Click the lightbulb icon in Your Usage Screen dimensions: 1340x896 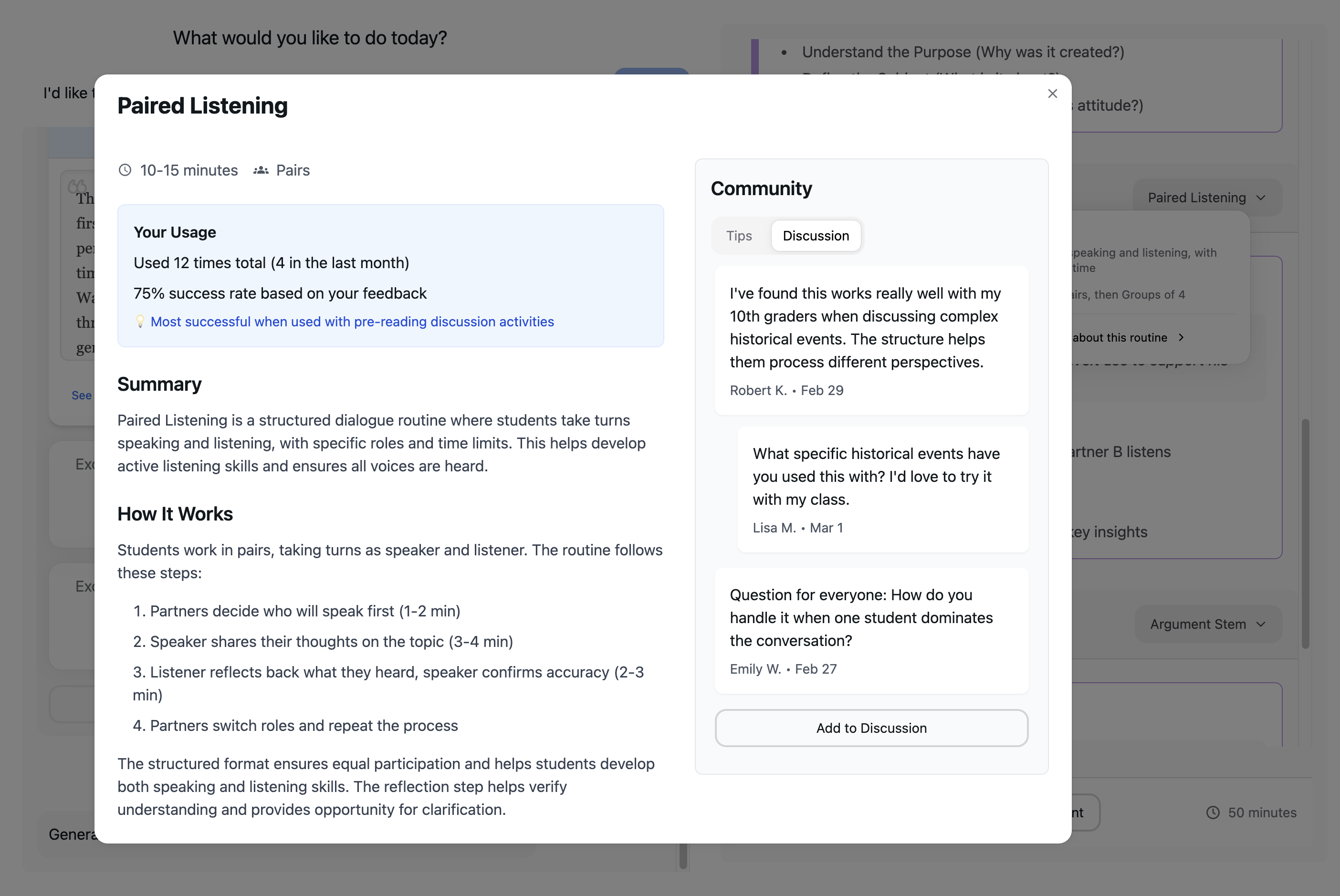coord(140,322)
